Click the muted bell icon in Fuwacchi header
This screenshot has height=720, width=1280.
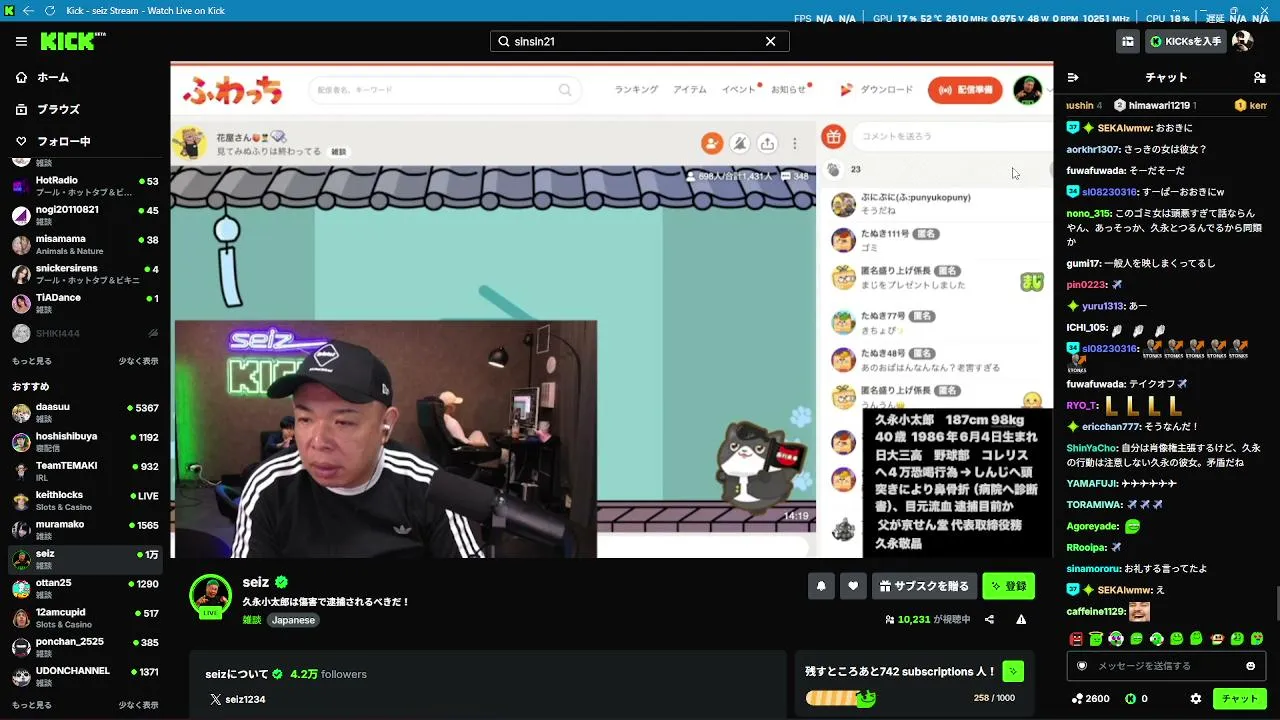(739, 143)
